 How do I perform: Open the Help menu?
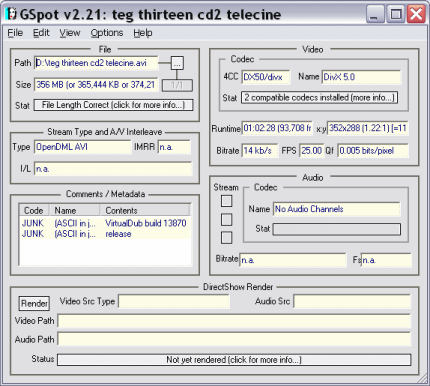[143, 33]
